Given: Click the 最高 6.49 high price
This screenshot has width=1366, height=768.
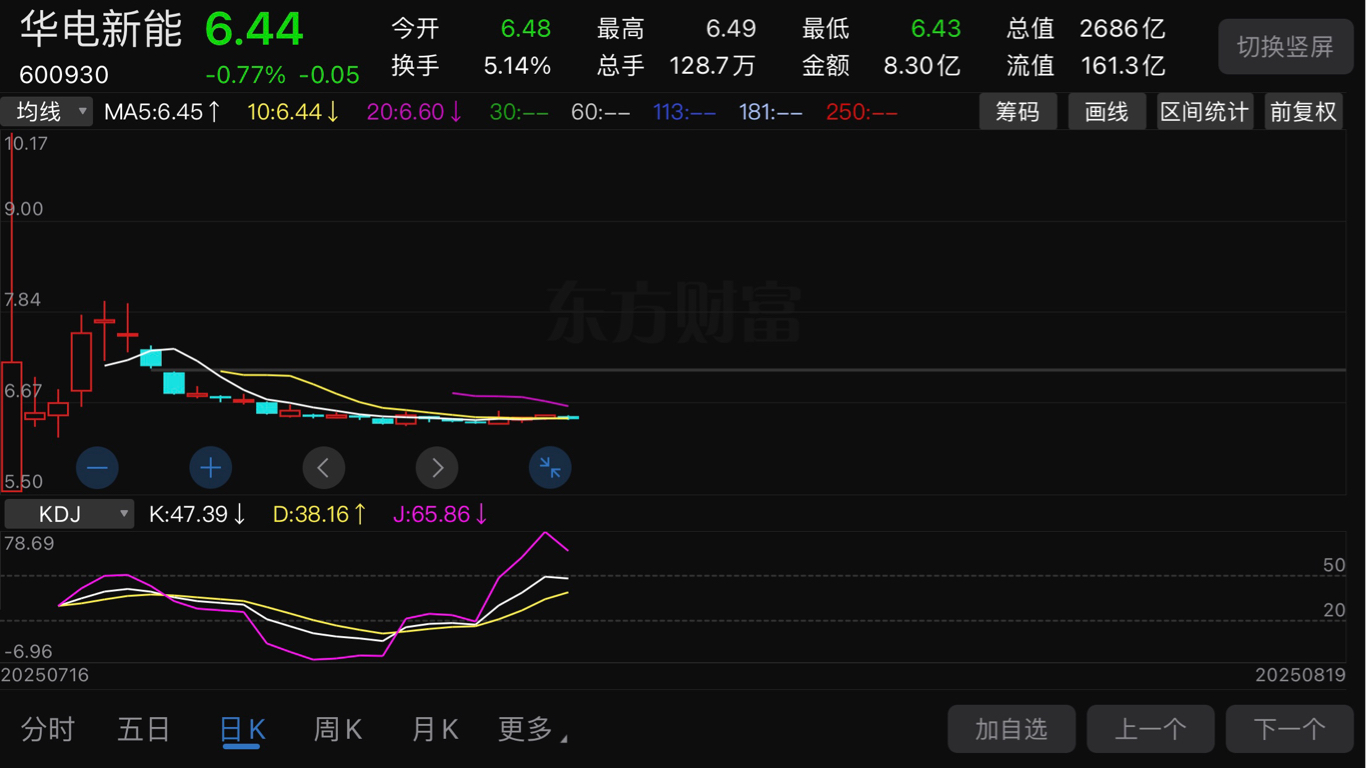Looking at the screenshot, I should pos(677,29).
